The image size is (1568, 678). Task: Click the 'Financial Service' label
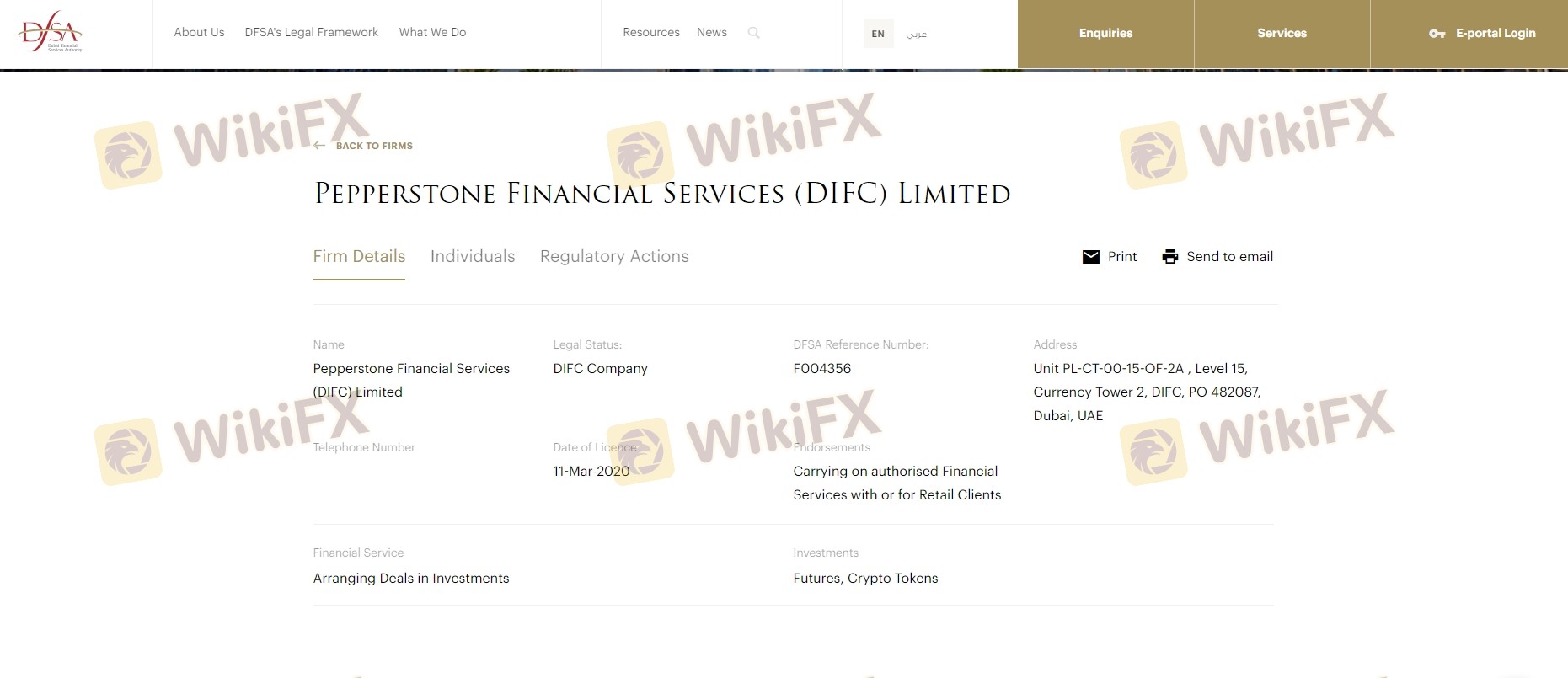358,553
